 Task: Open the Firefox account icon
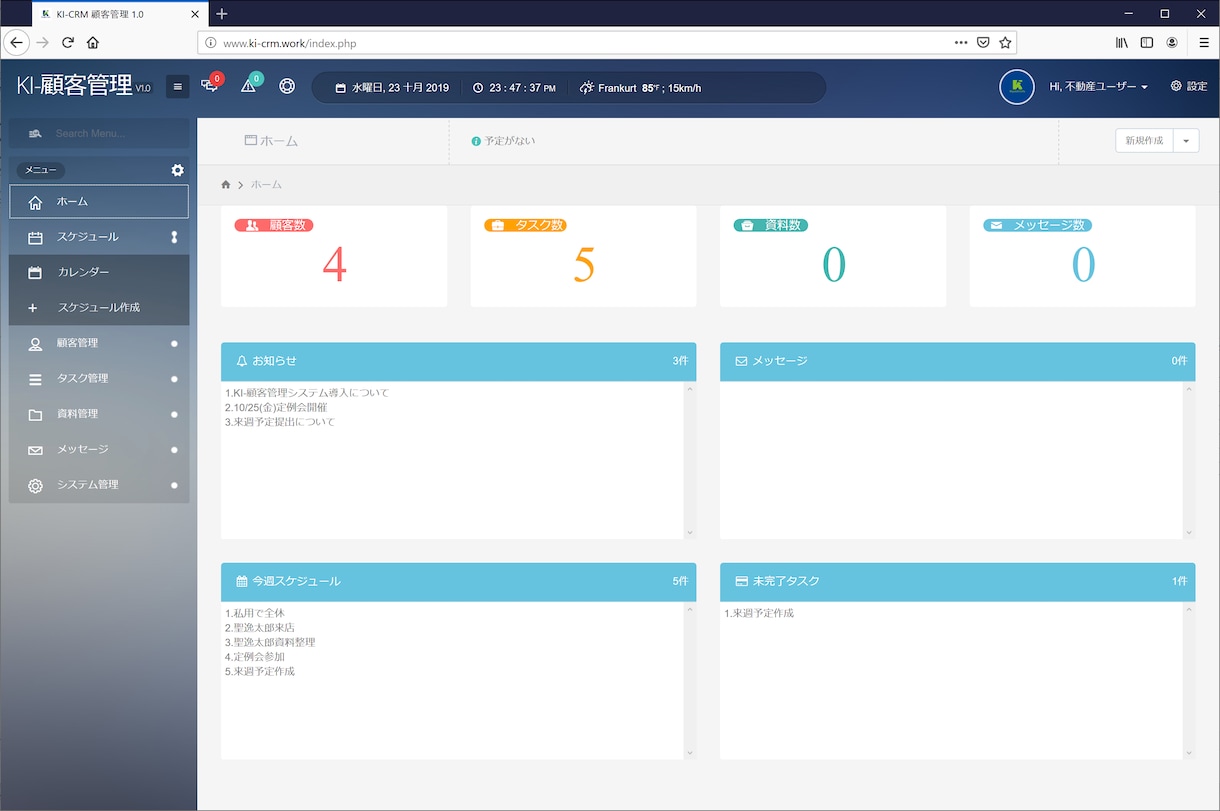point(1172,43)
